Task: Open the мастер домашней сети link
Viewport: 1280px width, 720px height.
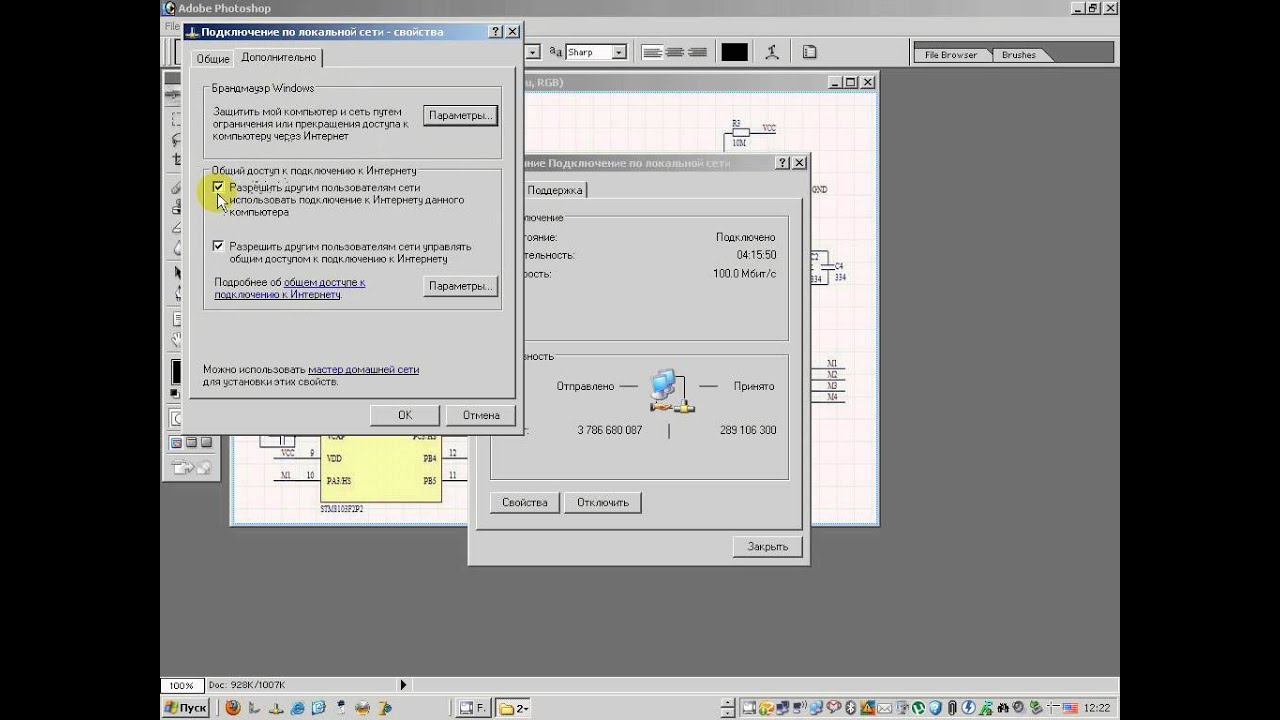Action: click(x=363, y=369)
